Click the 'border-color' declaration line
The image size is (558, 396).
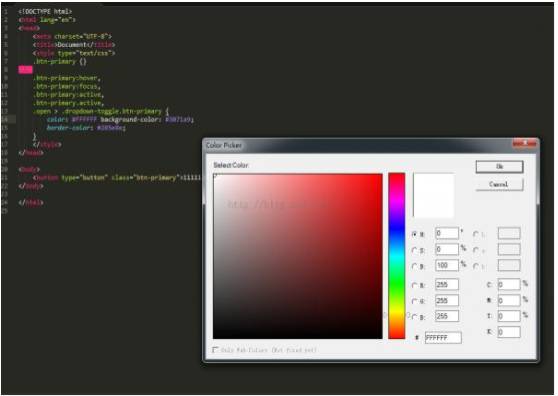pyautogui.click(x=86, y=128)
